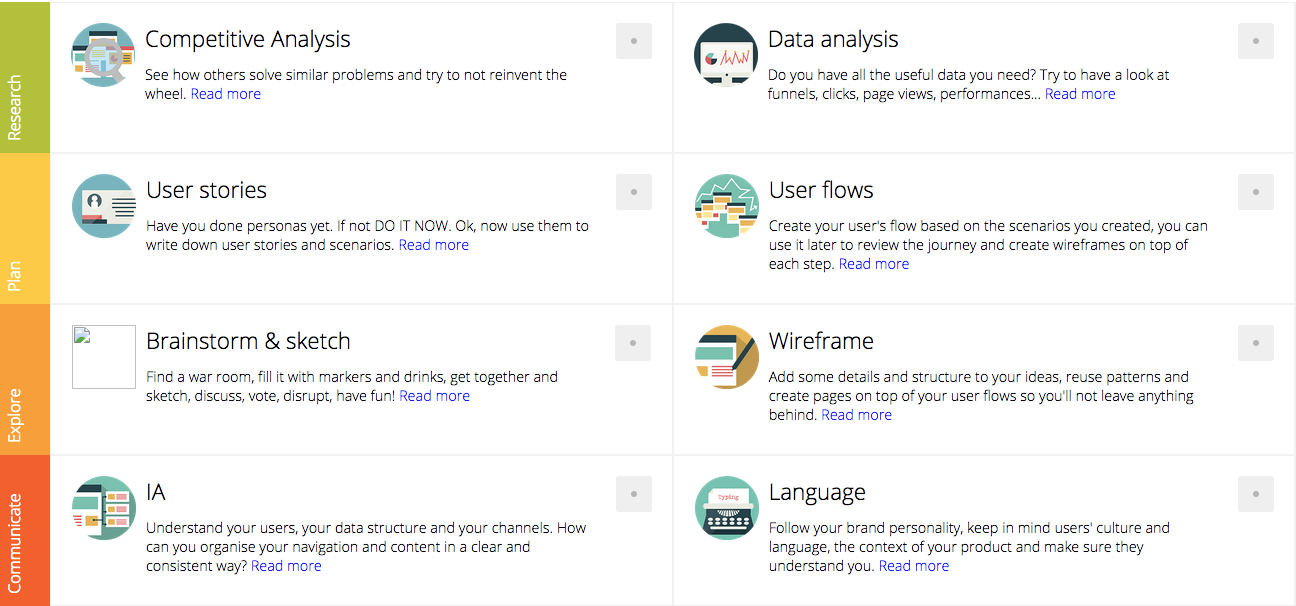Toggle the Language completion circle

pyautogui.click(x=1255, y=493)
